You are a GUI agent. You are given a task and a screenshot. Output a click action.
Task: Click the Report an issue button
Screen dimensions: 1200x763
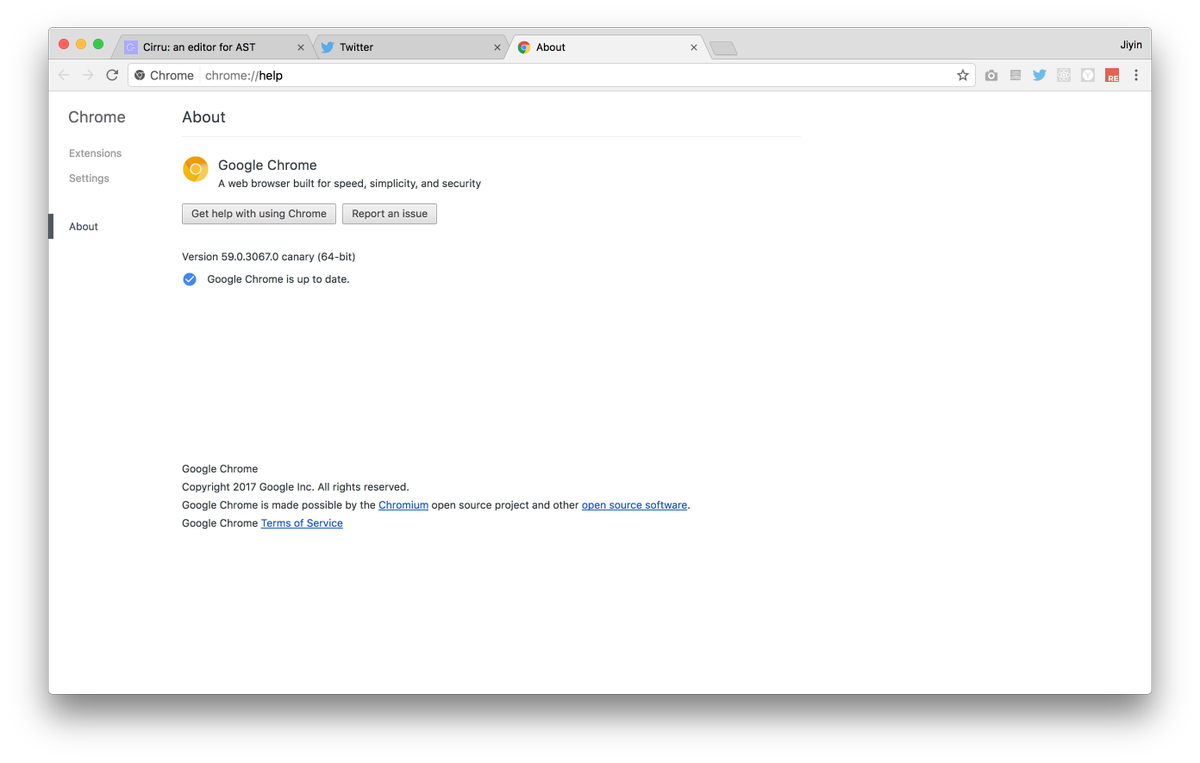click(389, 214)
